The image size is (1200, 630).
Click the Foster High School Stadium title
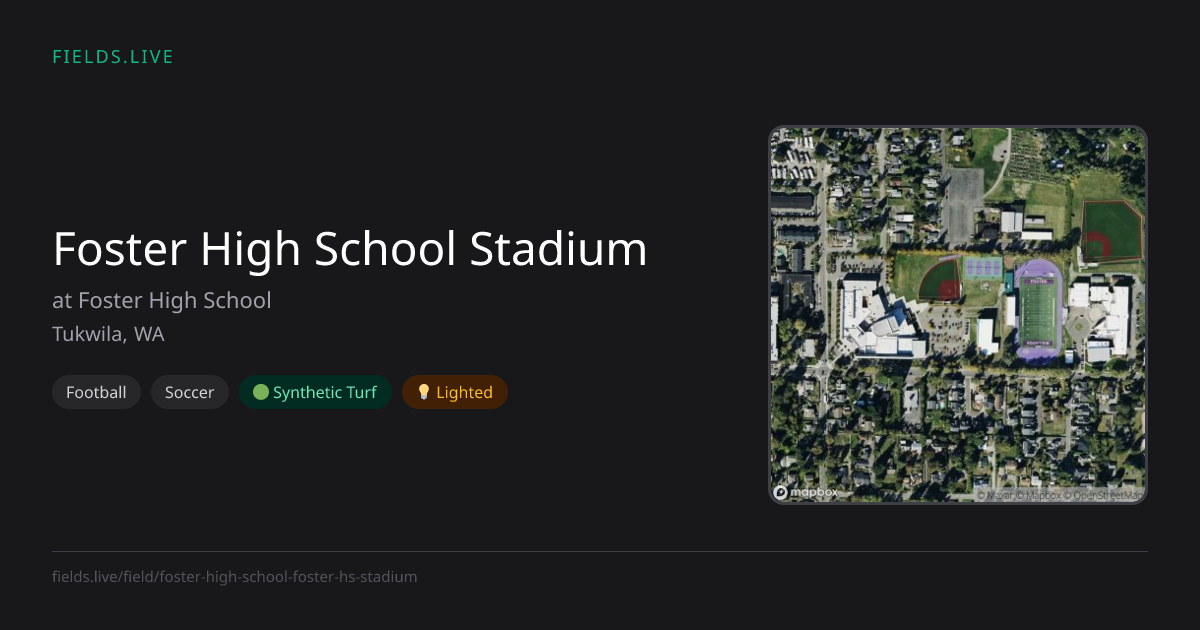pos(350,249)
